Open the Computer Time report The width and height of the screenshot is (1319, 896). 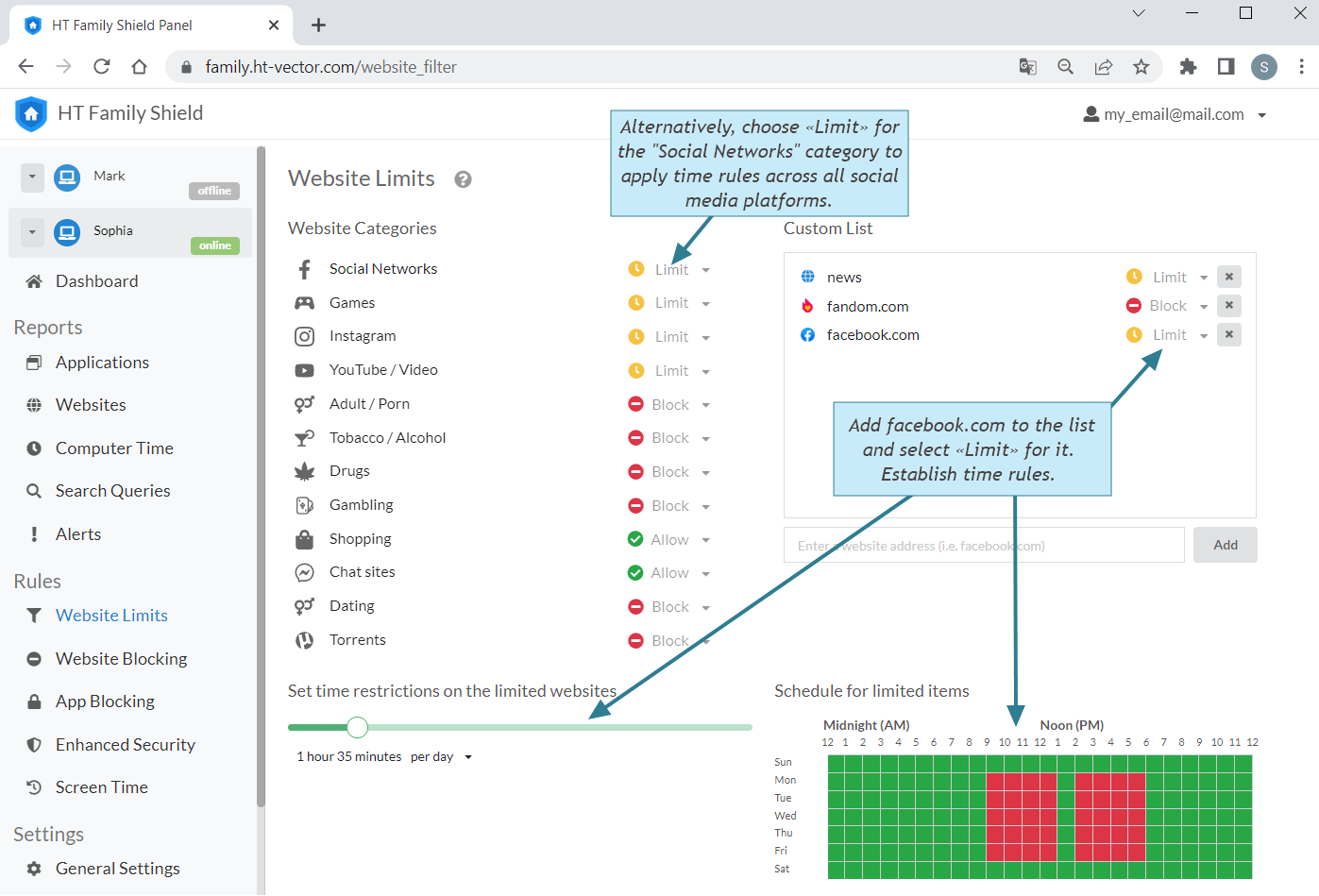click(x=114, y=448)
